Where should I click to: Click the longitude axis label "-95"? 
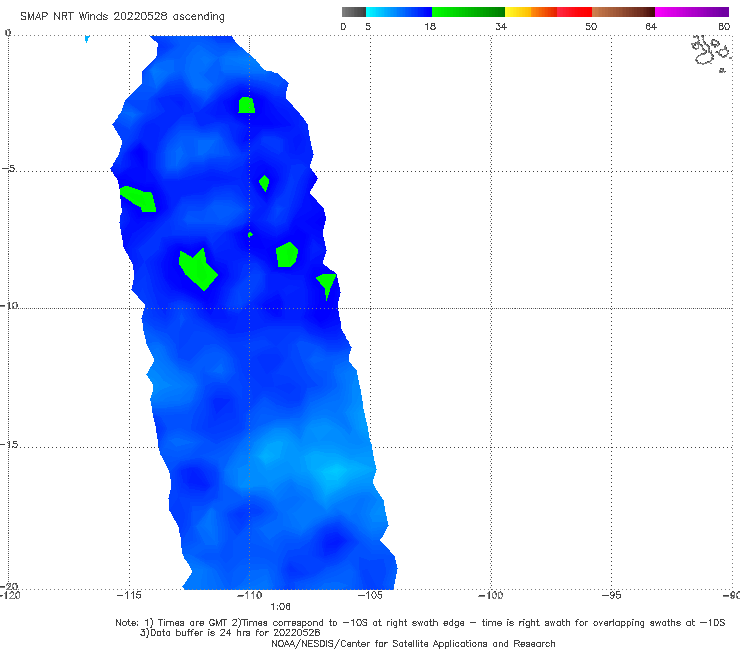point(611,595)
